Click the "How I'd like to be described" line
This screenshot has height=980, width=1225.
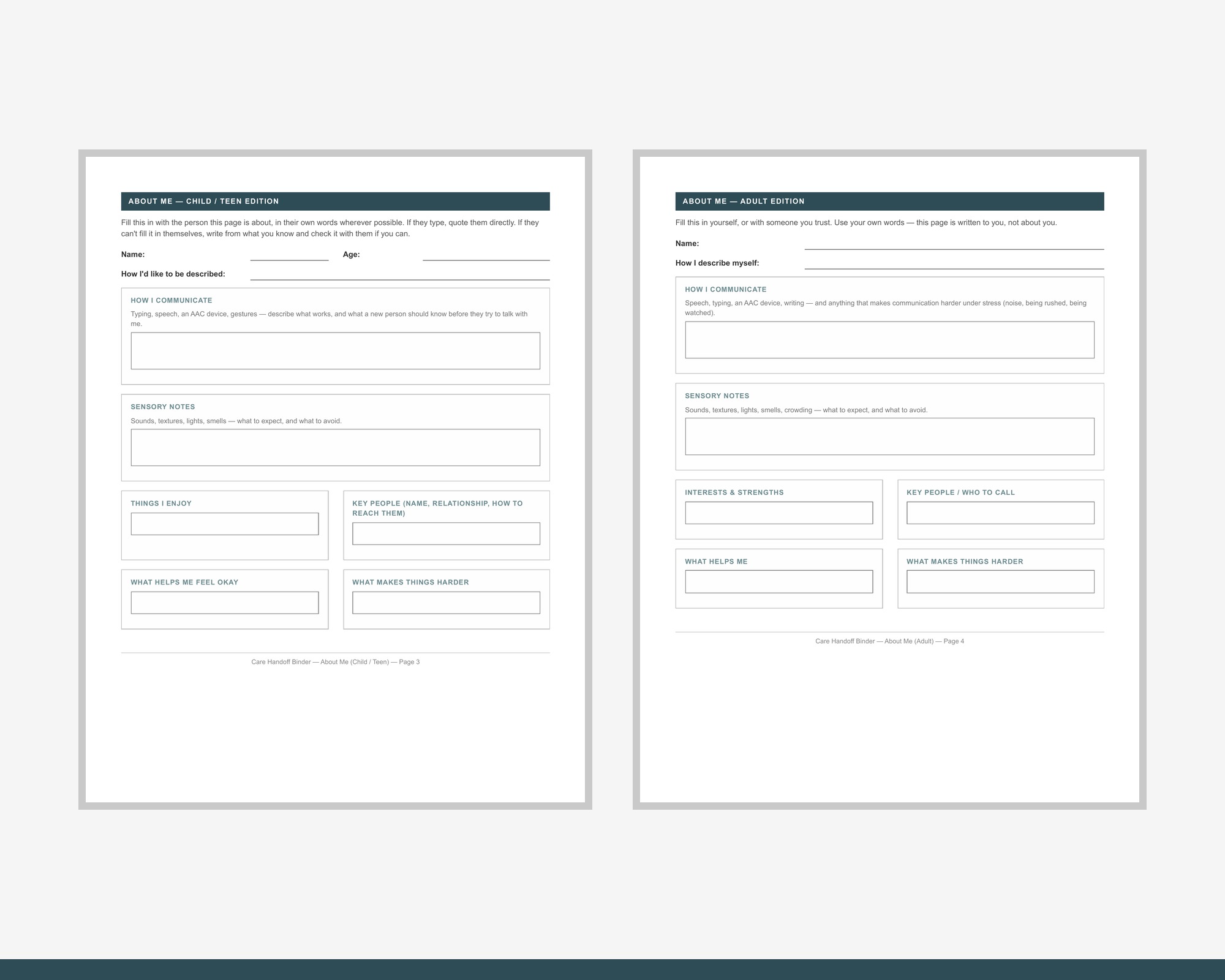point(400,274)
